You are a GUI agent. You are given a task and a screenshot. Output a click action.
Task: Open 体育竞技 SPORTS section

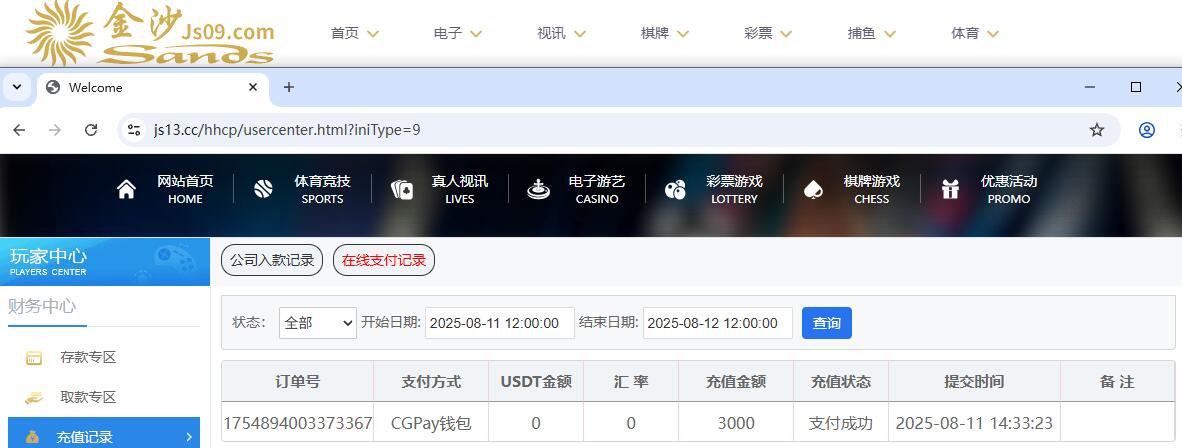pyautogui.click(x=303, y=189)
